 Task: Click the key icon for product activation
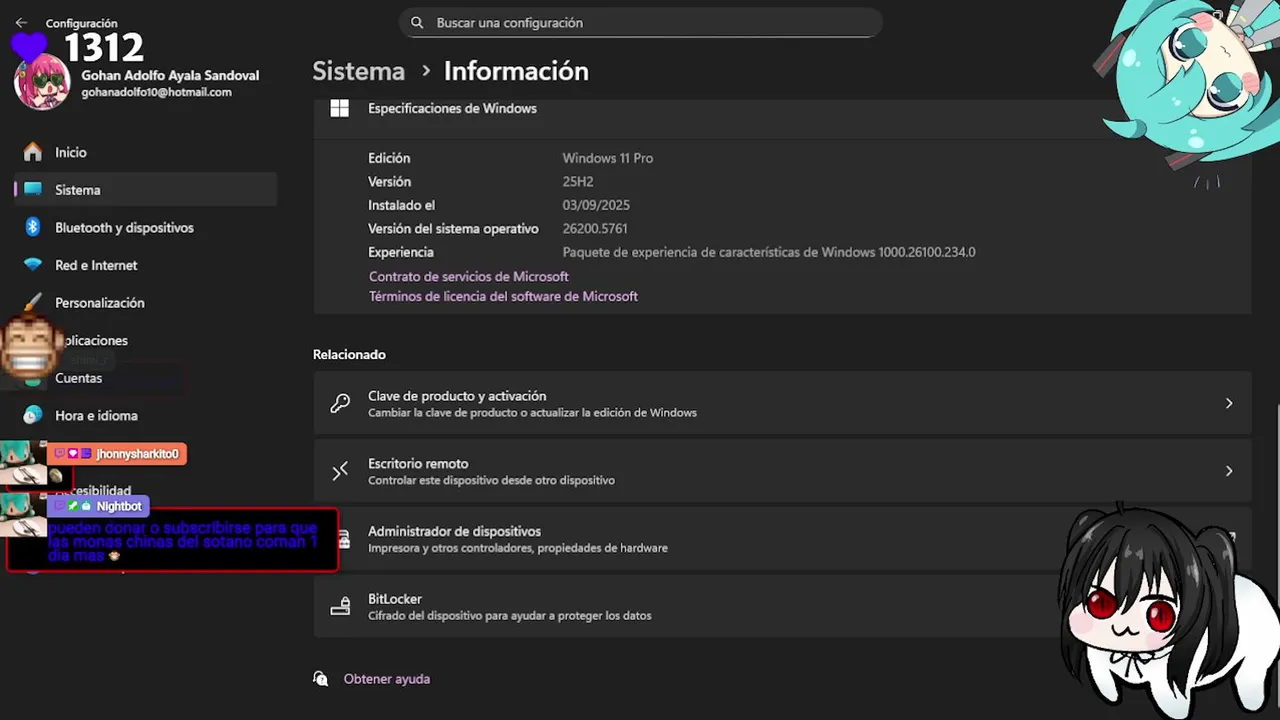coord(340,403)
